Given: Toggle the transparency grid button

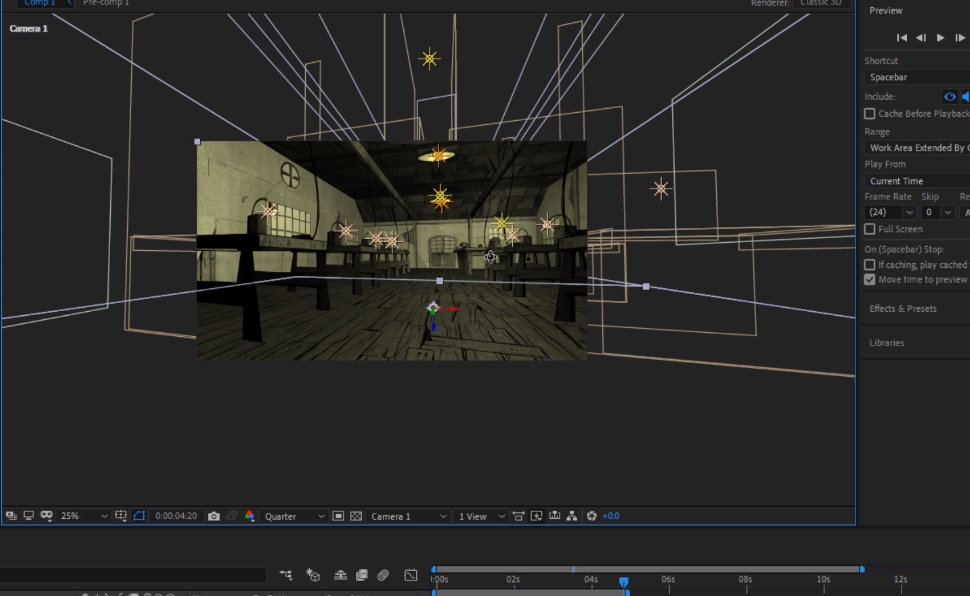Looking at the screenshot, I should coord(356,516).
